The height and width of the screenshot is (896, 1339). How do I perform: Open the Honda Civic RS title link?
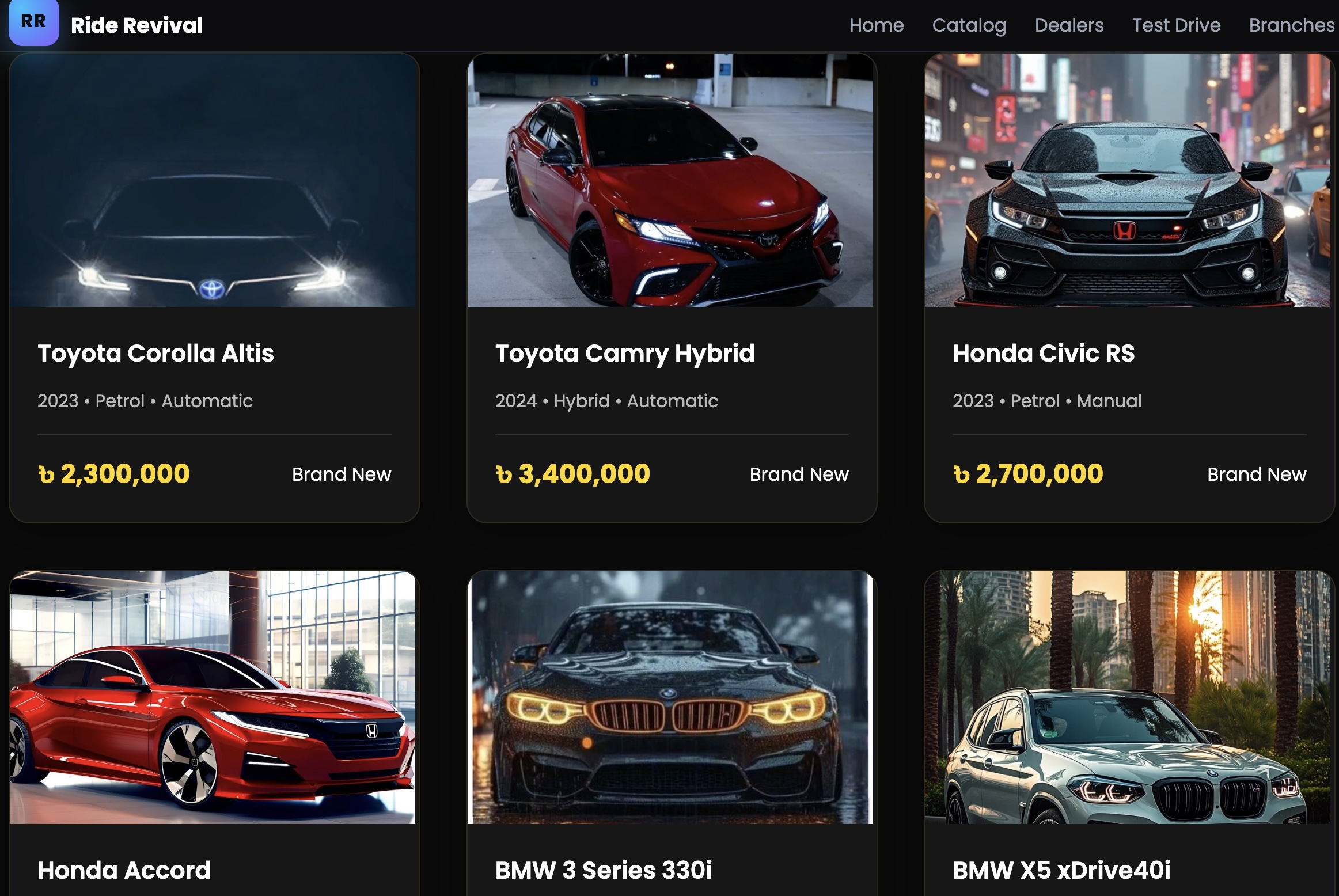[1044, 353]
